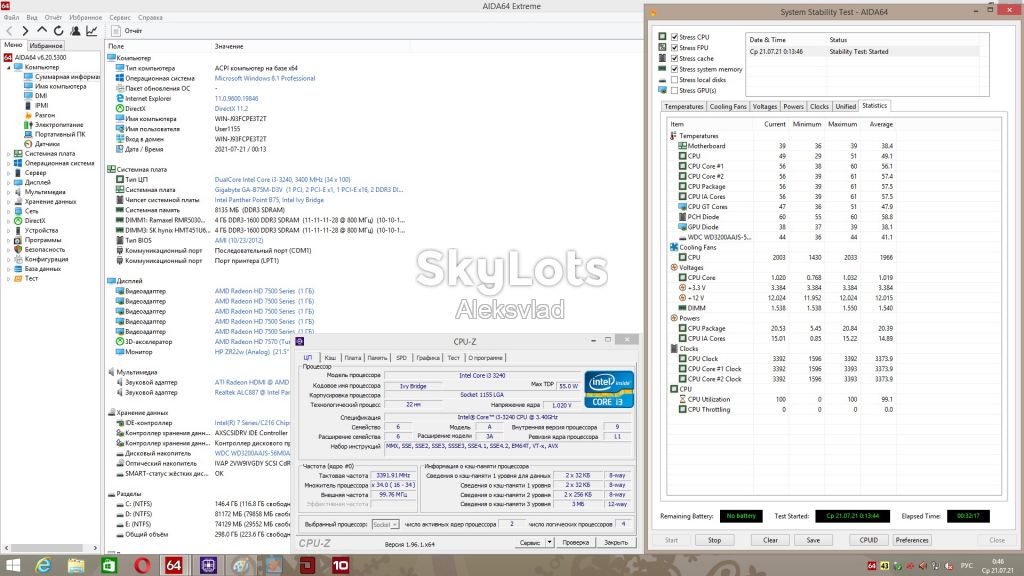Select the Датчики item in the tree
Screen dimensions: 1024x576
point(47,144)
